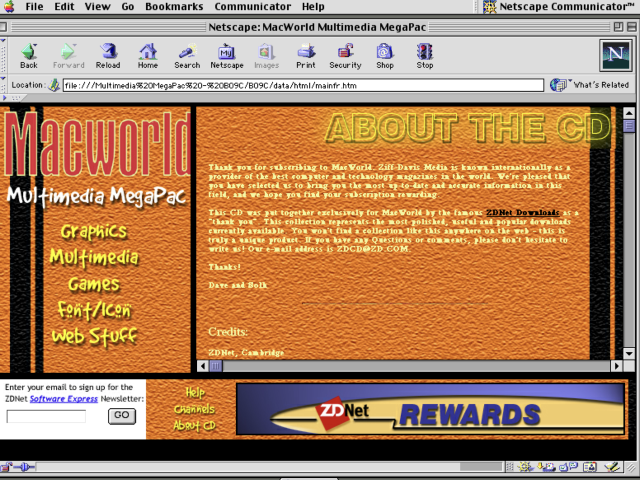Open the Security info button
Viewport: 640px width, 480px height.
point(345,56)
